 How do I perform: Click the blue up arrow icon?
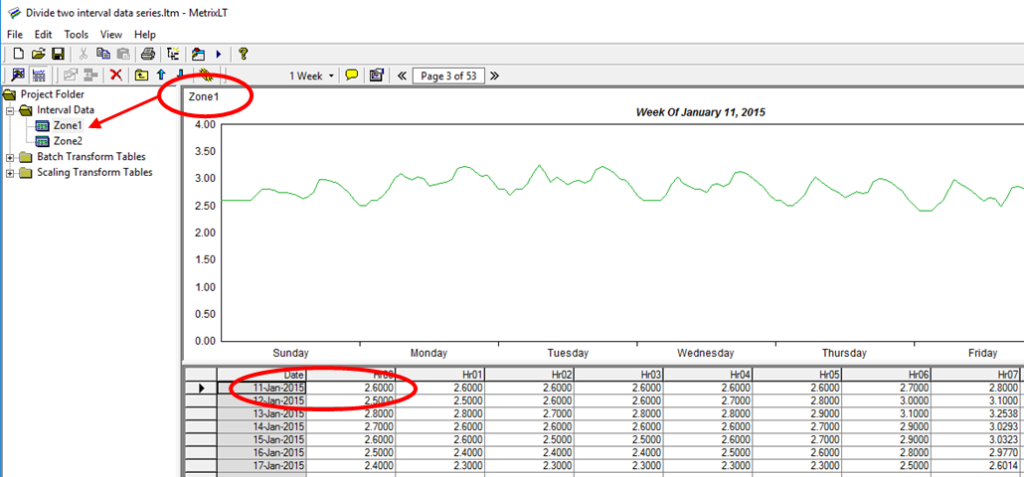(160, 75)
